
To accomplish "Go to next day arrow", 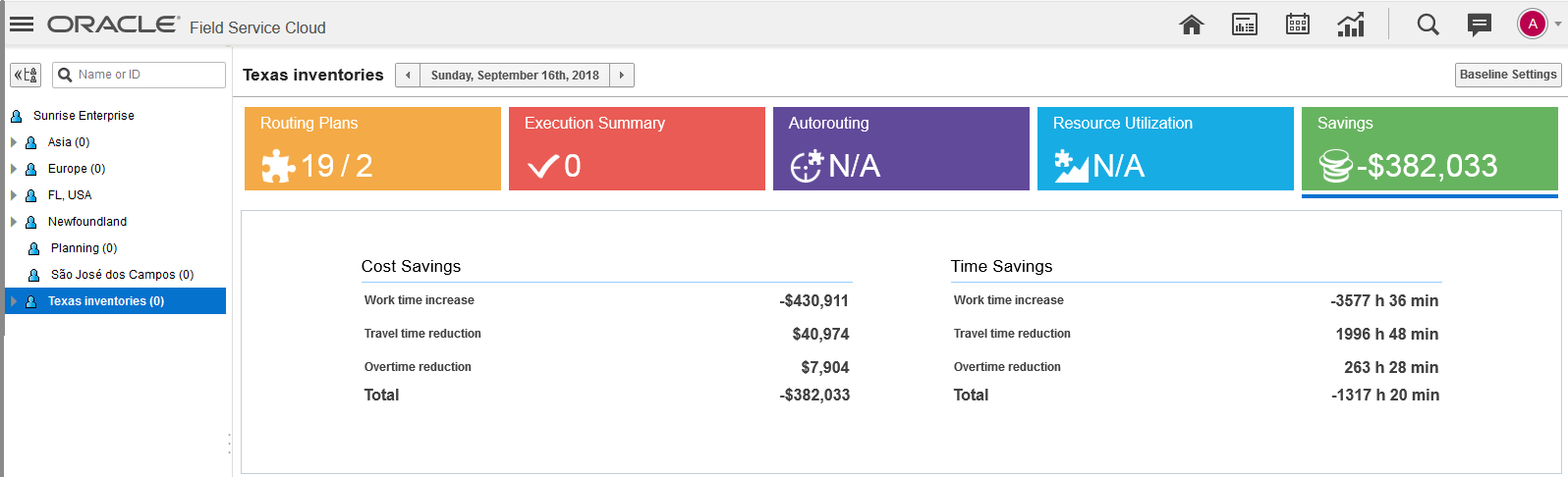I will click(x=622, y=76).
